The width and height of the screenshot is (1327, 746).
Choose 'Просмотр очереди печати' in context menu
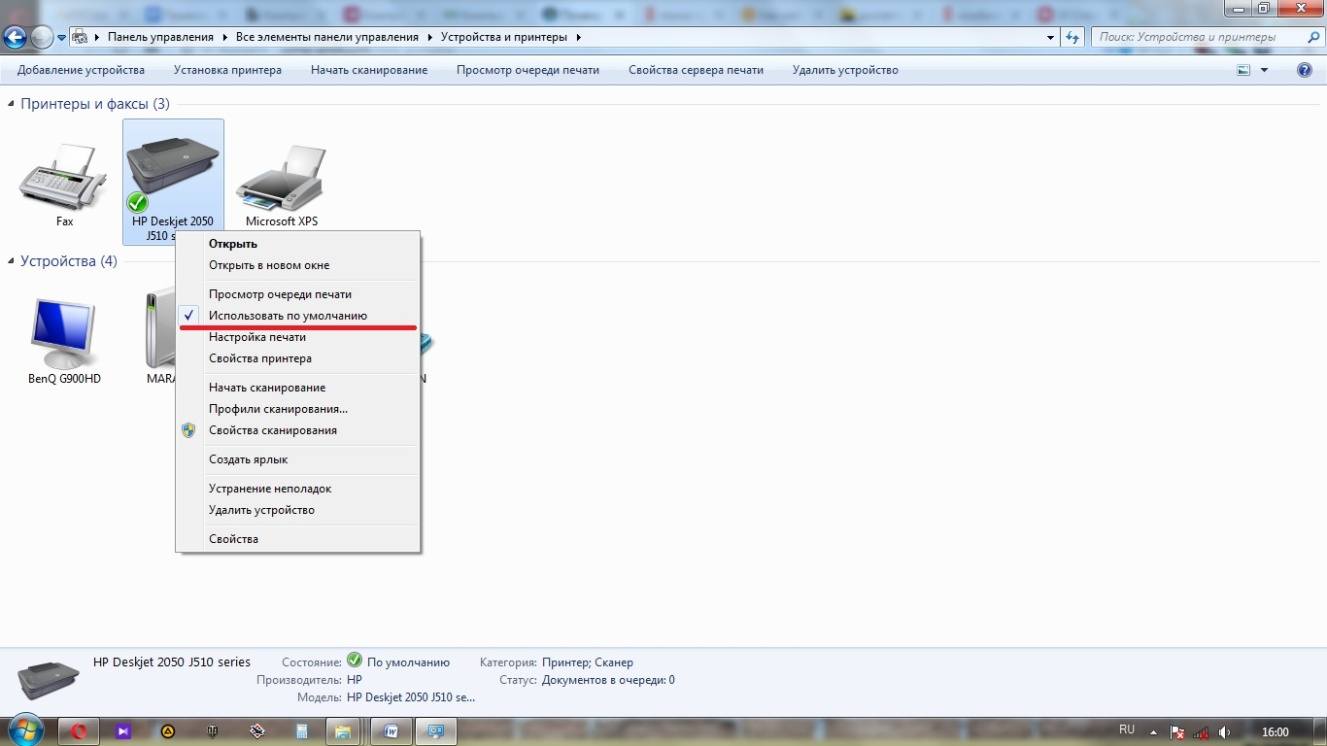298,294
